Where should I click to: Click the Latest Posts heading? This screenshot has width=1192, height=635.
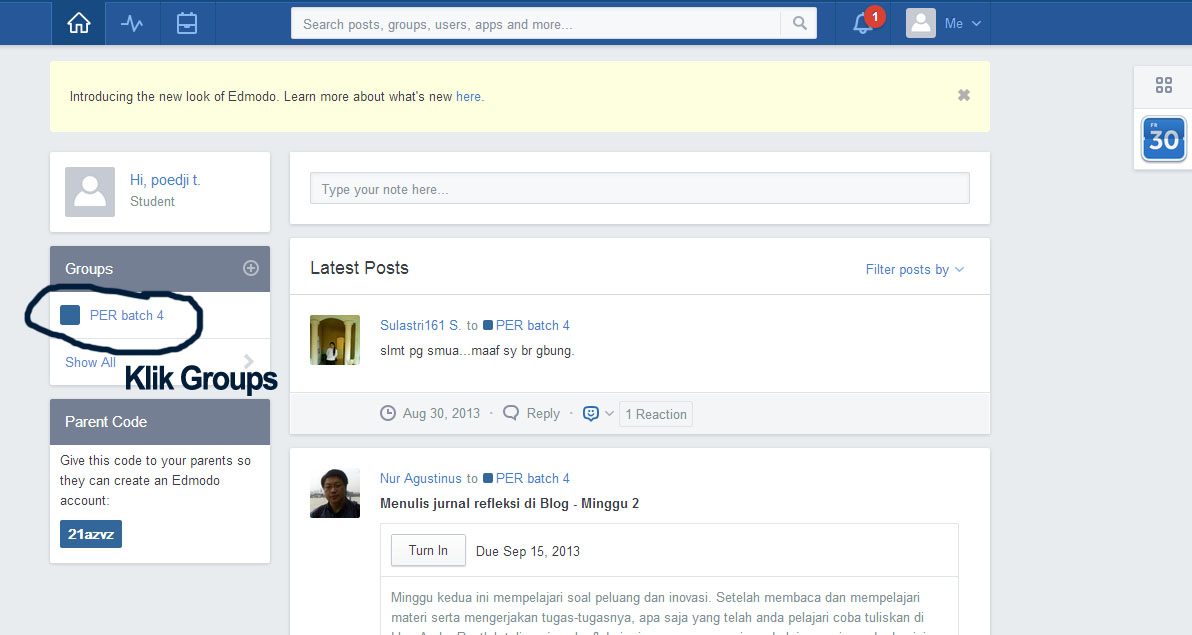(x=359, y=268)
